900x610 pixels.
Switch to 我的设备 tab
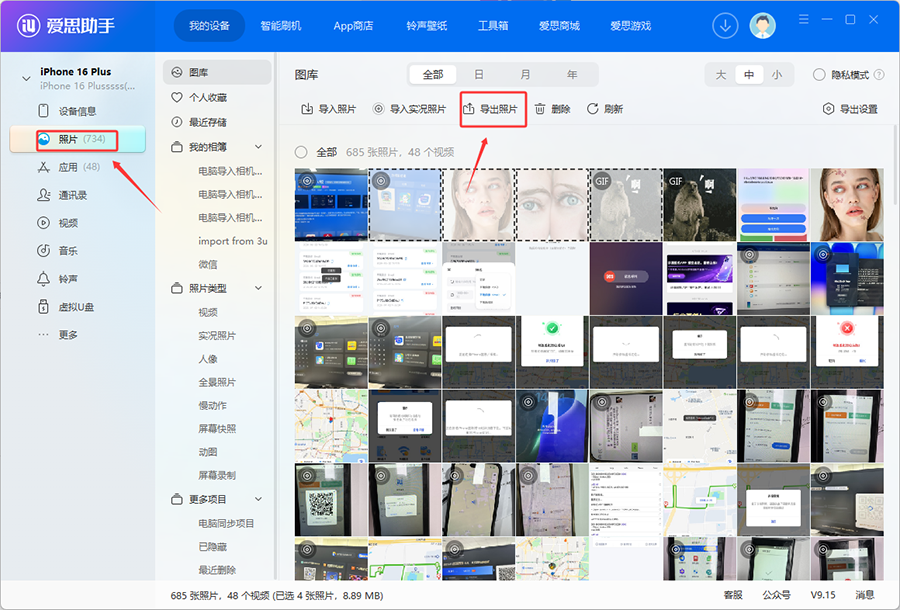coord(210,26)
